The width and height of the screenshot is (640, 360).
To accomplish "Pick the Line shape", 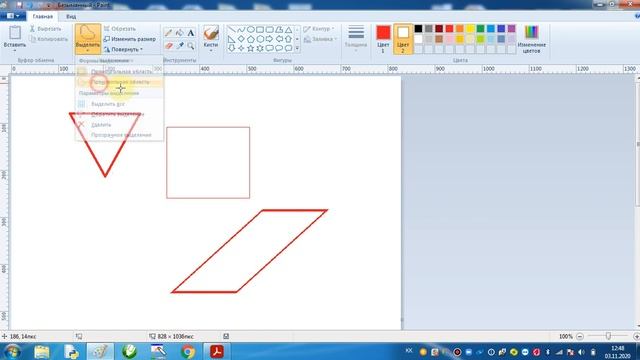I will [231, 29].
